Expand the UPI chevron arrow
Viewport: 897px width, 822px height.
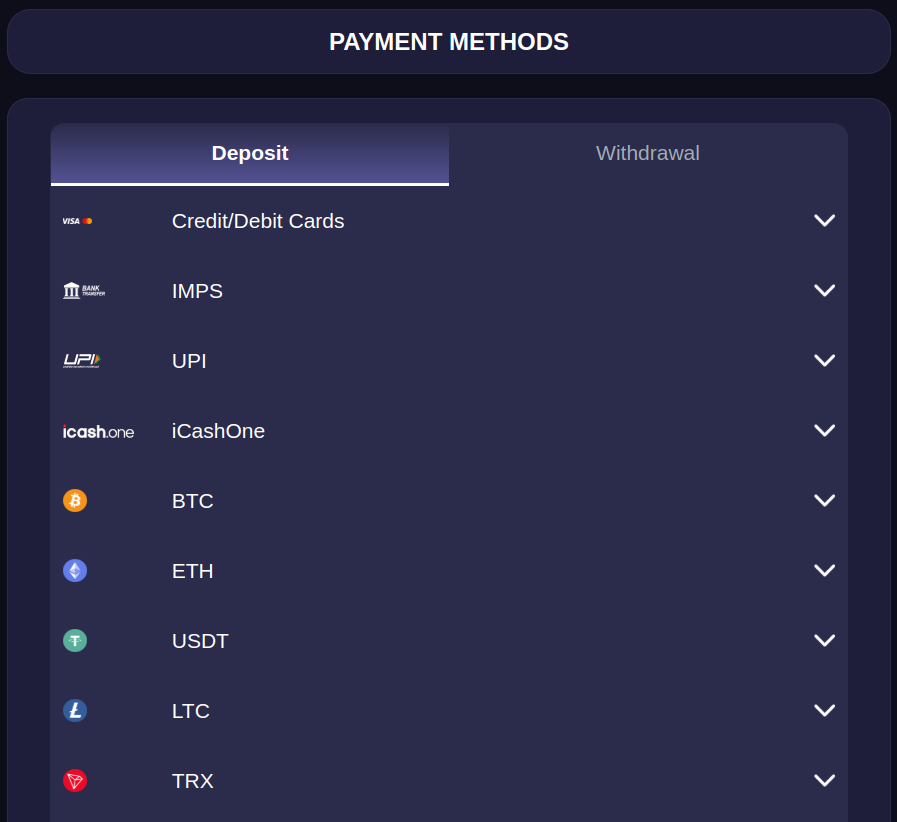[824, 361]
